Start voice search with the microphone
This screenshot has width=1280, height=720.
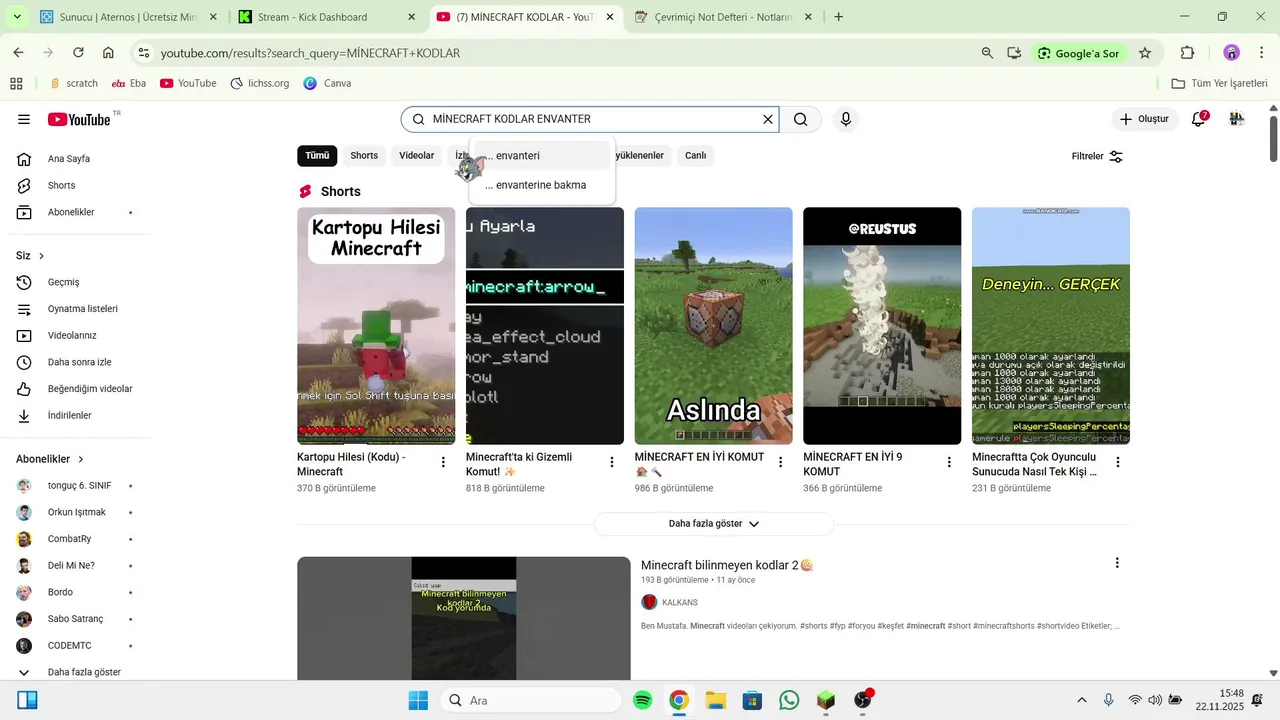pyautogui.click(x=846, y=120)
